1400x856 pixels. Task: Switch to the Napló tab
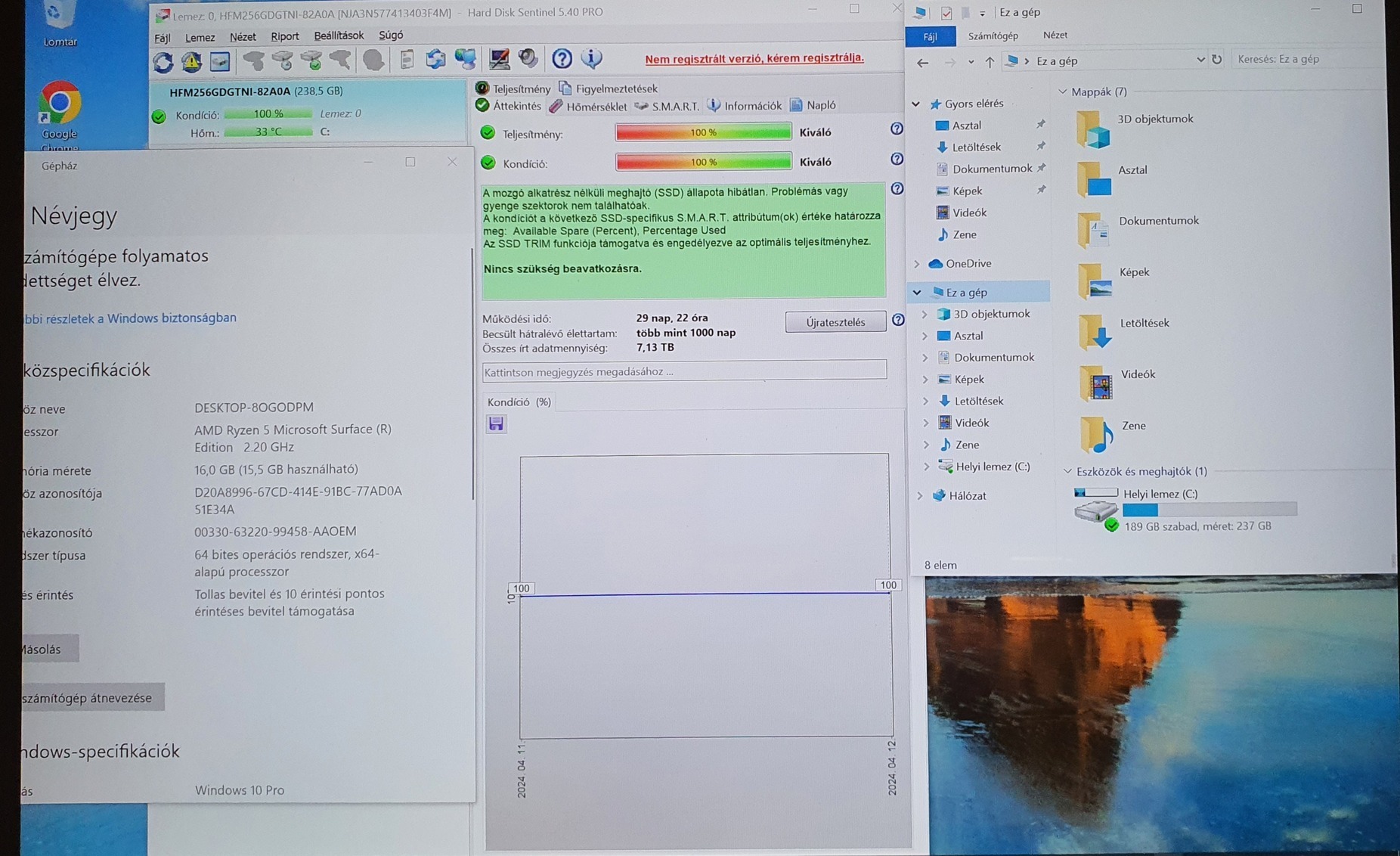coord(813,104)
